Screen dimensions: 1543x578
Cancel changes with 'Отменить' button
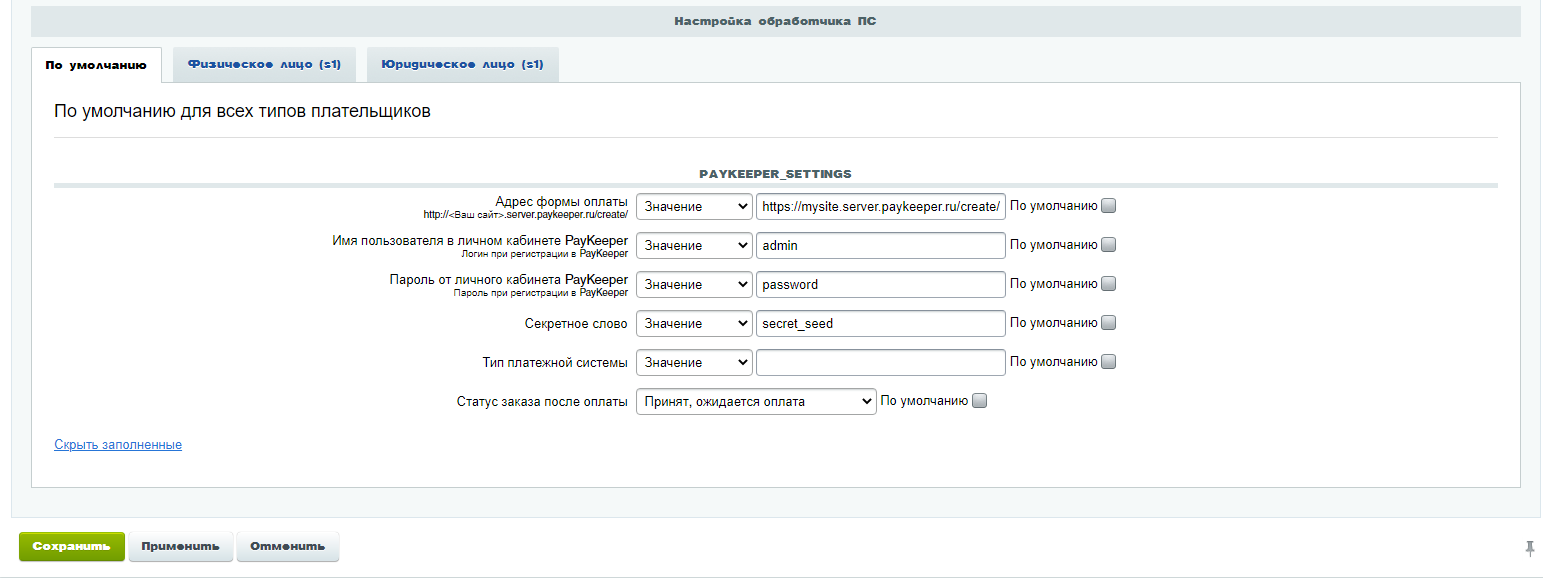point(287,547)
